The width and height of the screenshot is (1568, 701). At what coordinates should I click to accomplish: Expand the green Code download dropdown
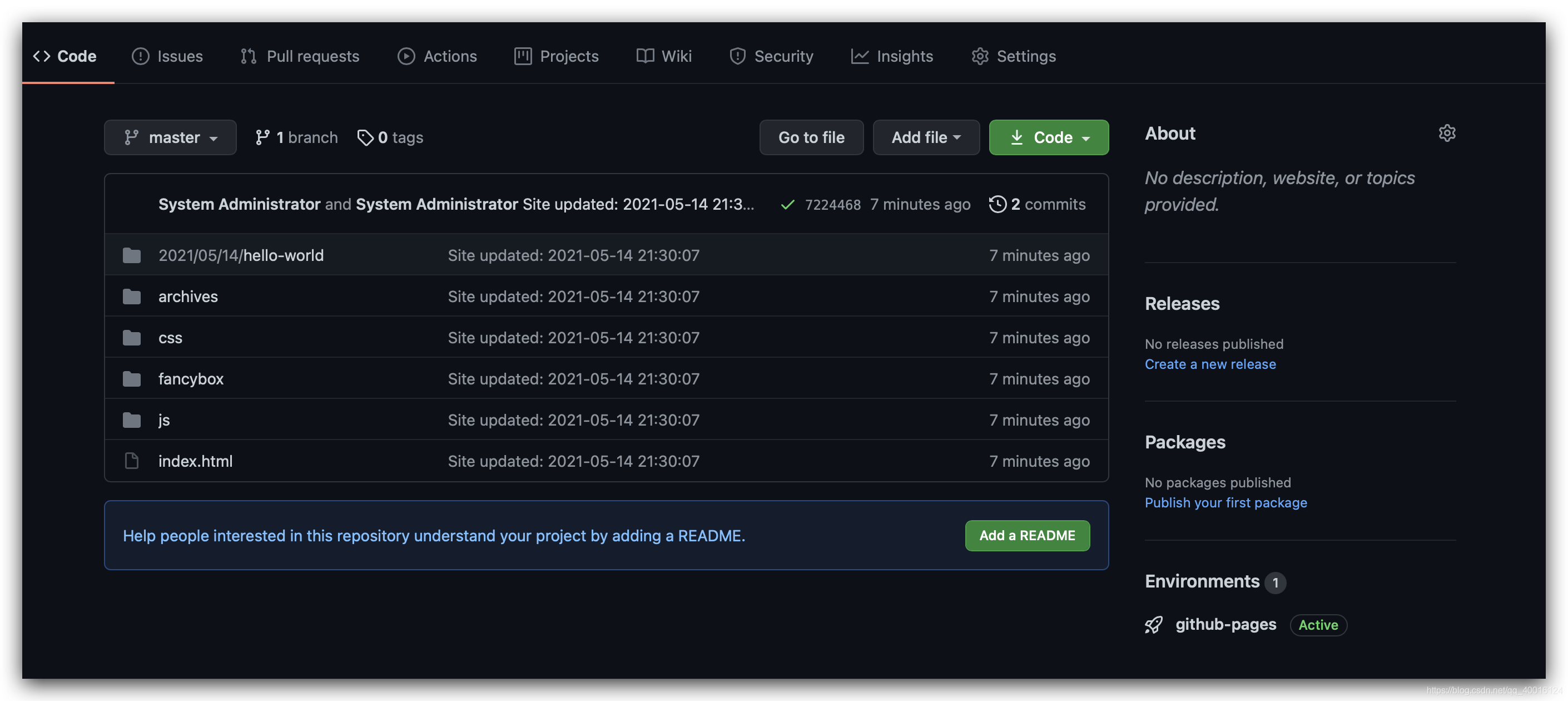[x=1048, y=137]
